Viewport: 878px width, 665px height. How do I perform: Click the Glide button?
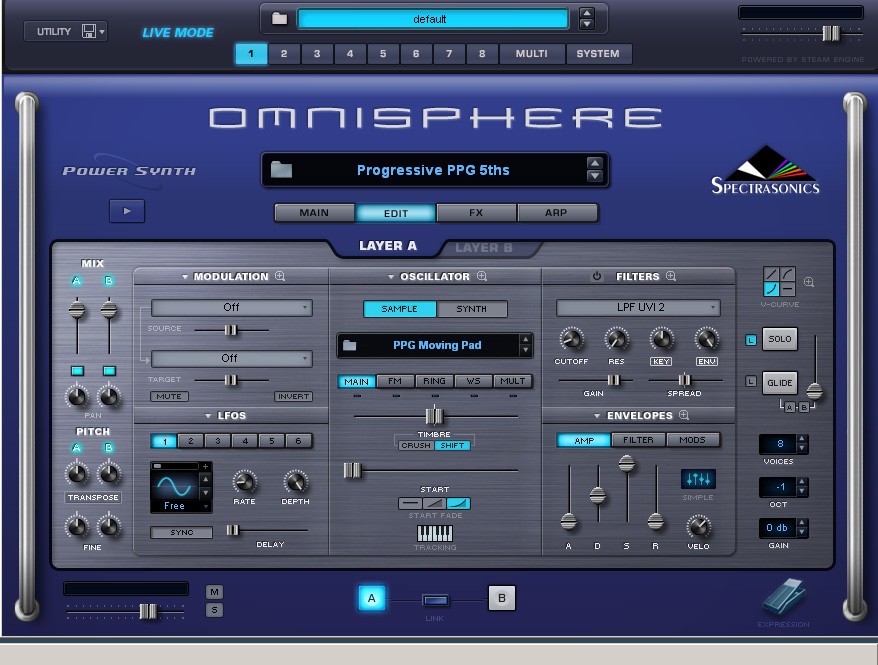[x=779, y=383]
